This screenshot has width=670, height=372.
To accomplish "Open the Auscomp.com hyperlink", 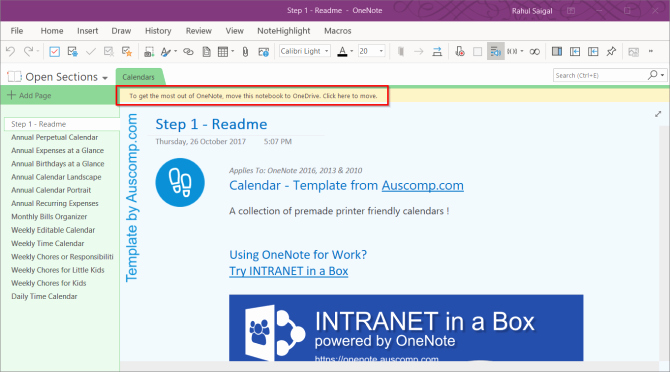I will pyautogui.click(x=423, y=185).
